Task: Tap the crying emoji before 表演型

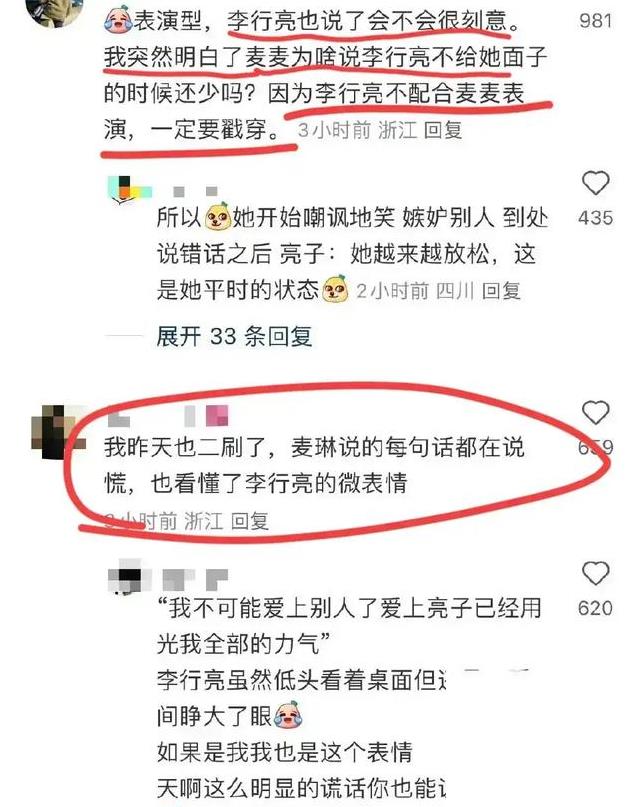Action: coord(118,20)
